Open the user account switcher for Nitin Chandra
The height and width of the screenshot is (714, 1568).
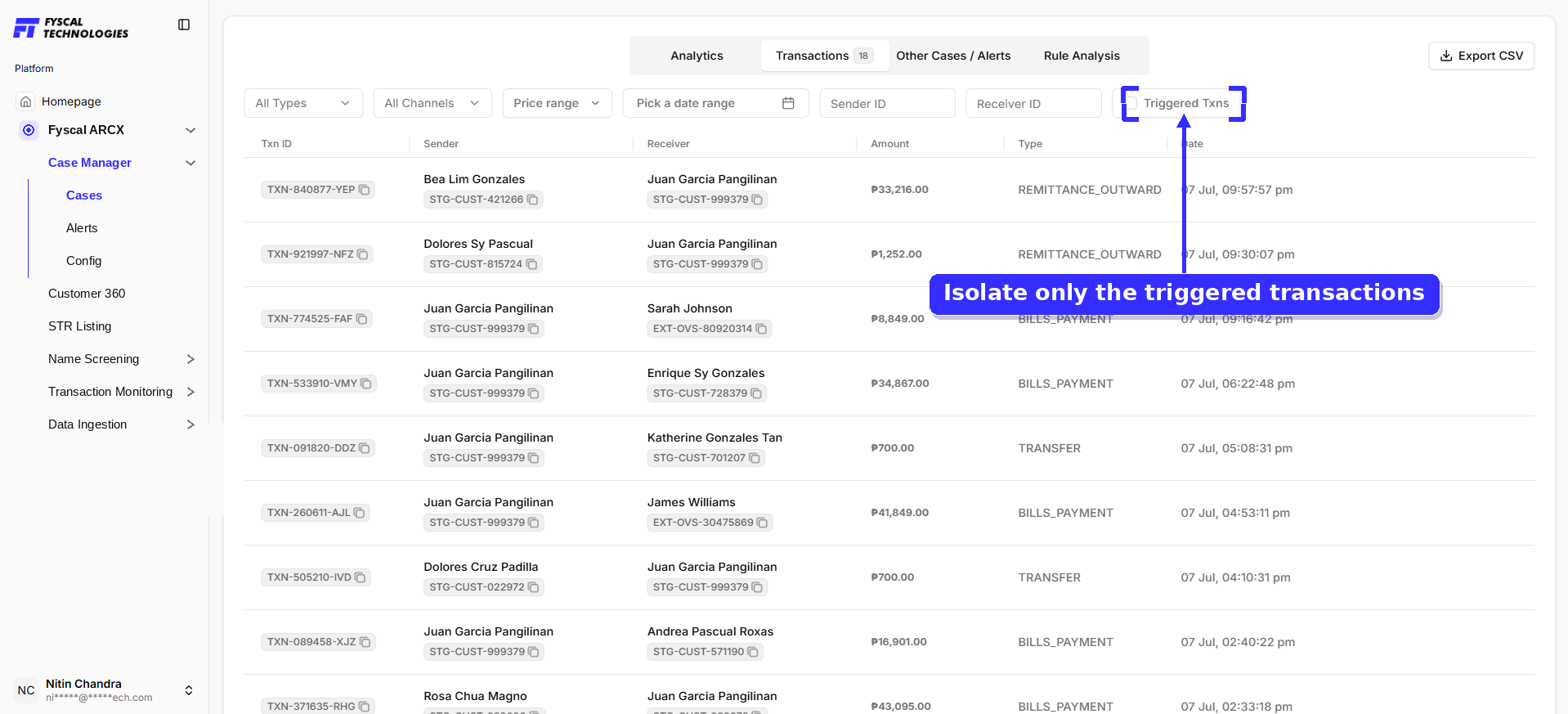[189, 690]
